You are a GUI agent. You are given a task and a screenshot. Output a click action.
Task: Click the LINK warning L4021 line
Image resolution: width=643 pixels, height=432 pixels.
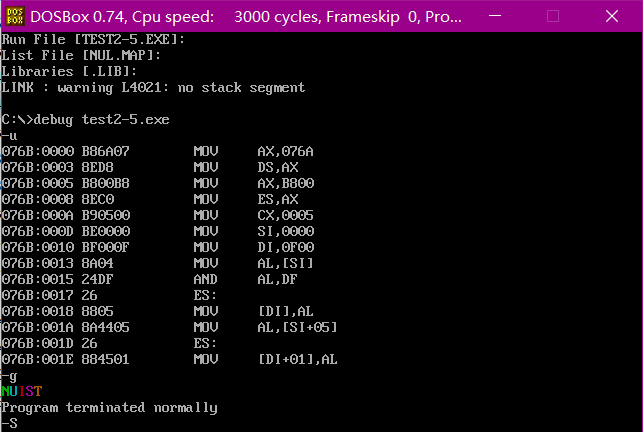pyautogui.click(x=153, y=88)
